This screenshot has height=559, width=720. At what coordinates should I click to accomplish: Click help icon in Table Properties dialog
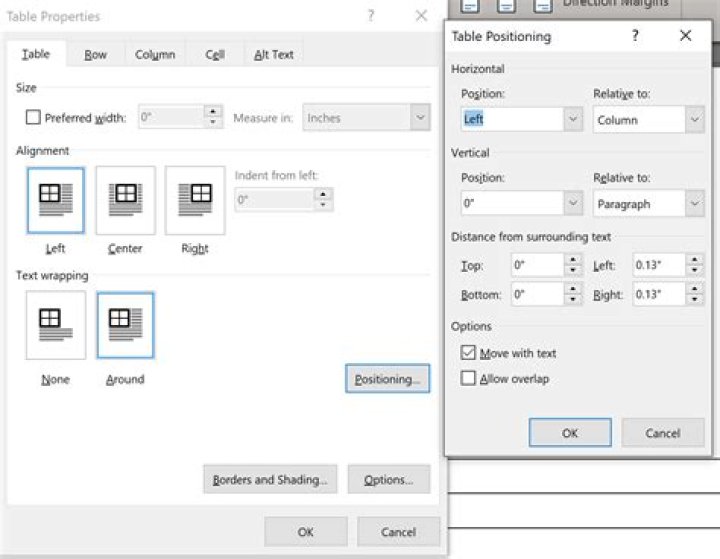[x=371, y=16]
